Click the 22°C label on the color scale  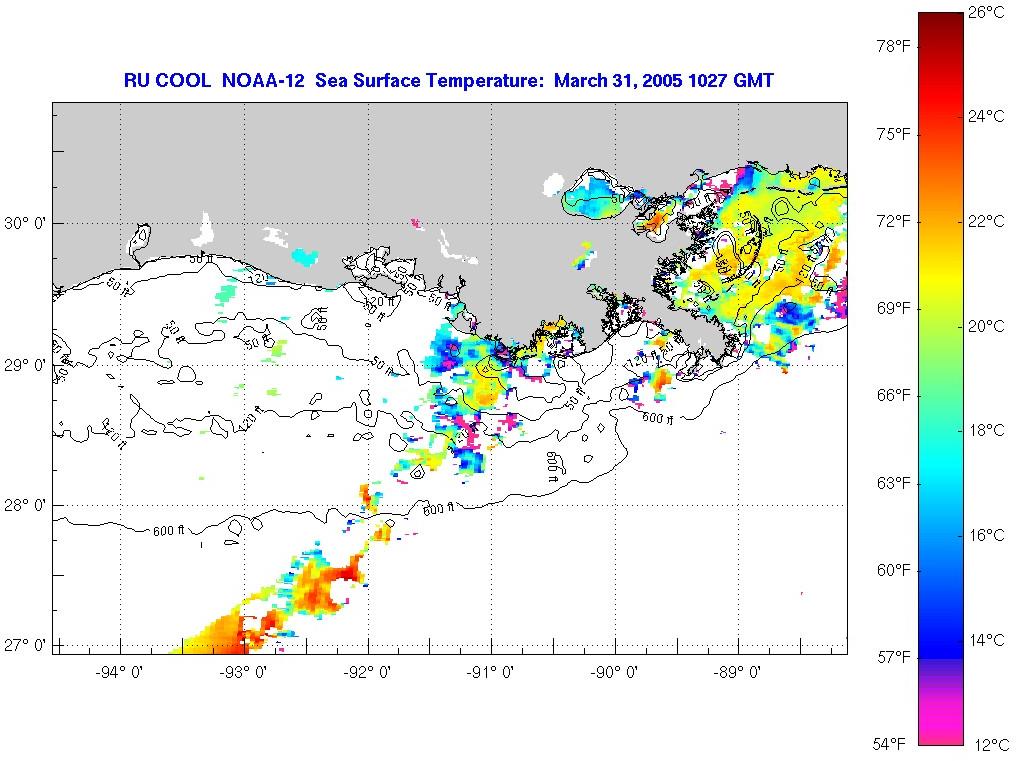tap(987, 222)
